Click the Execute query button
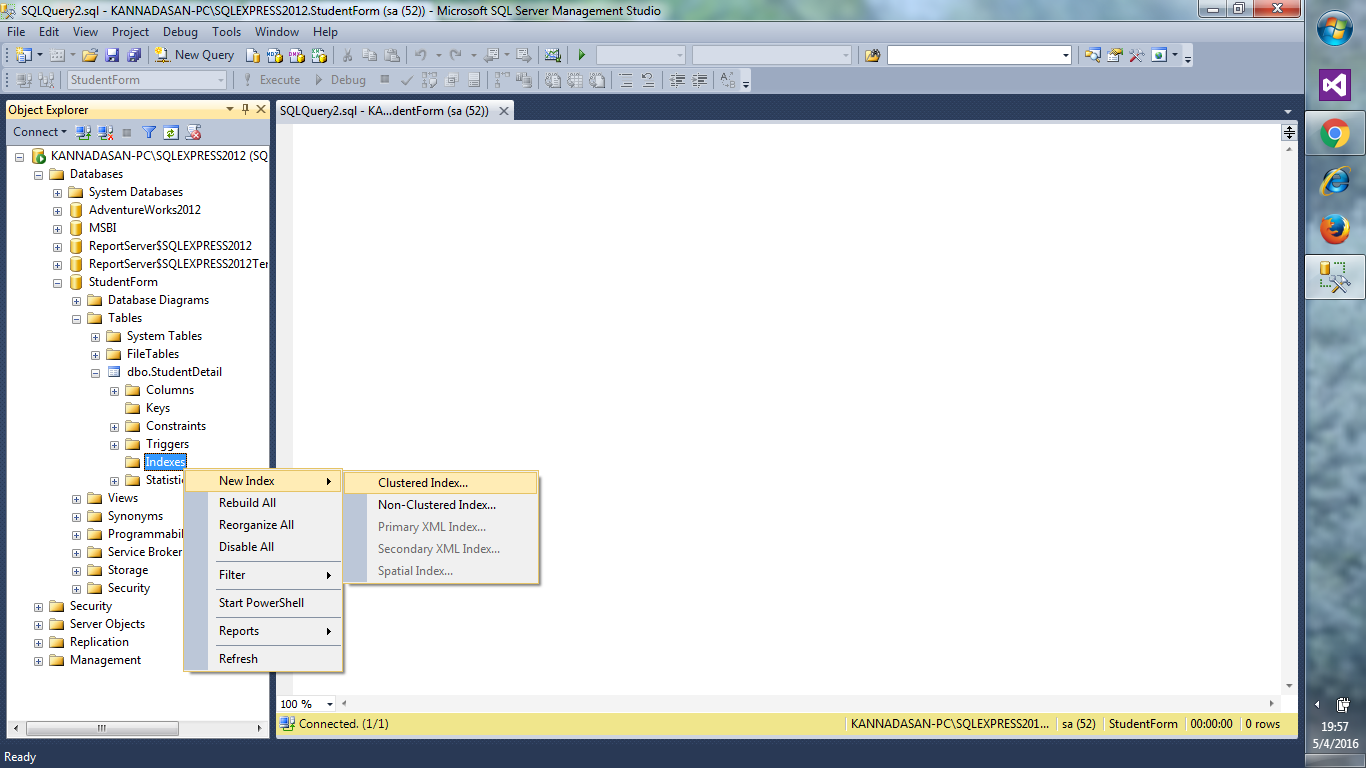 coord(272,80)
